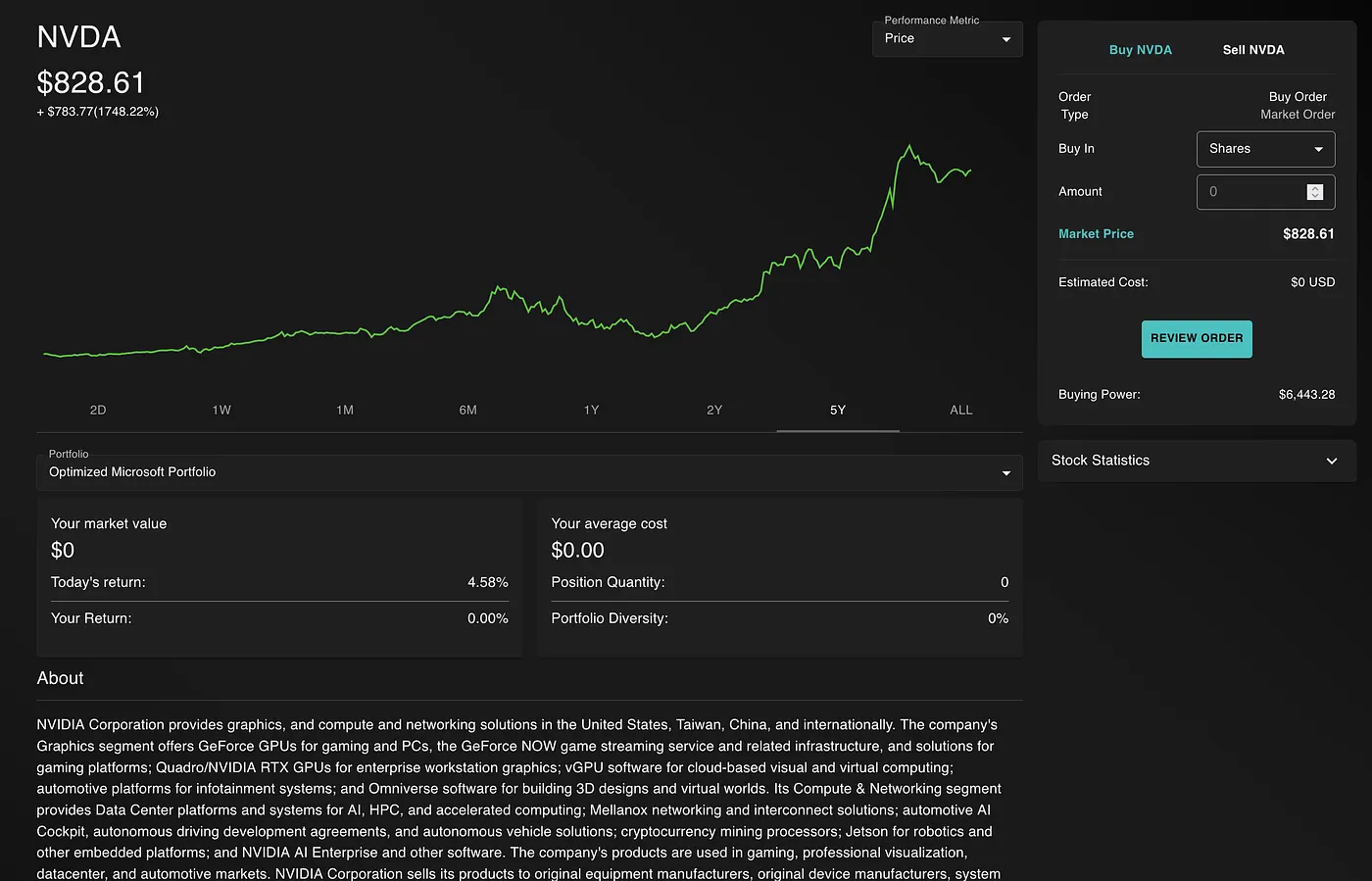Click the Buying Power $6,443.28 value

coord(1306,395)
